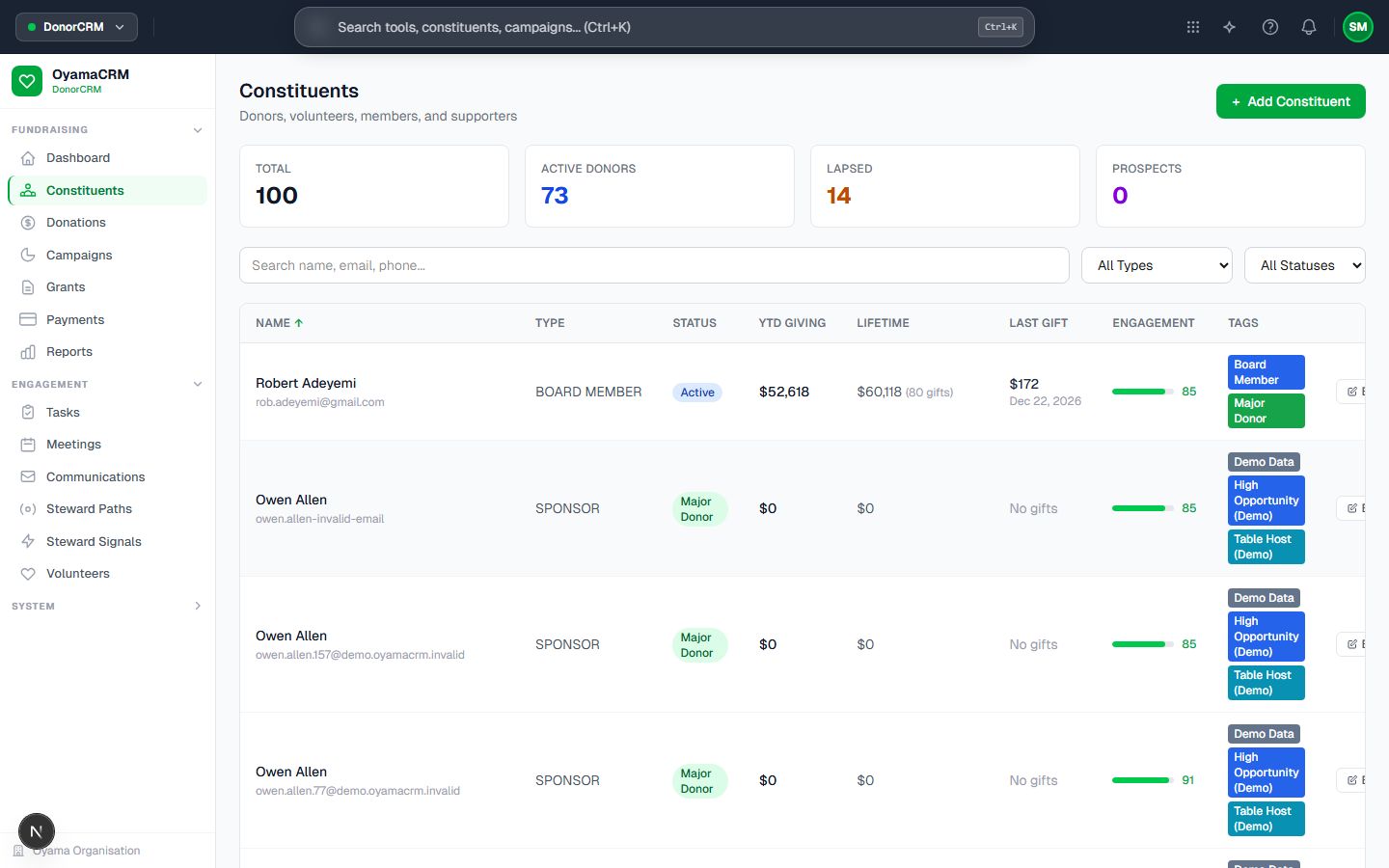
Task: Click the Board Member tag
Action: tap(1266, 372)
